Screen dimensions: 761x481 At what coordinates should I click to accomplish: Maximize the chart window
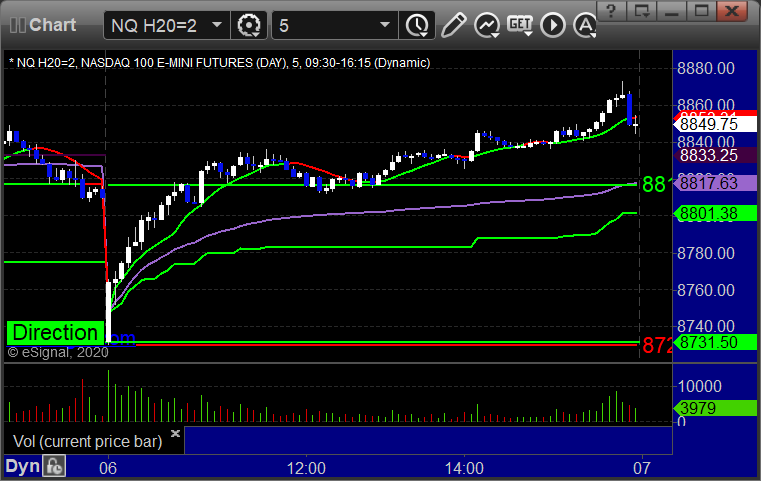click(701, 11)
